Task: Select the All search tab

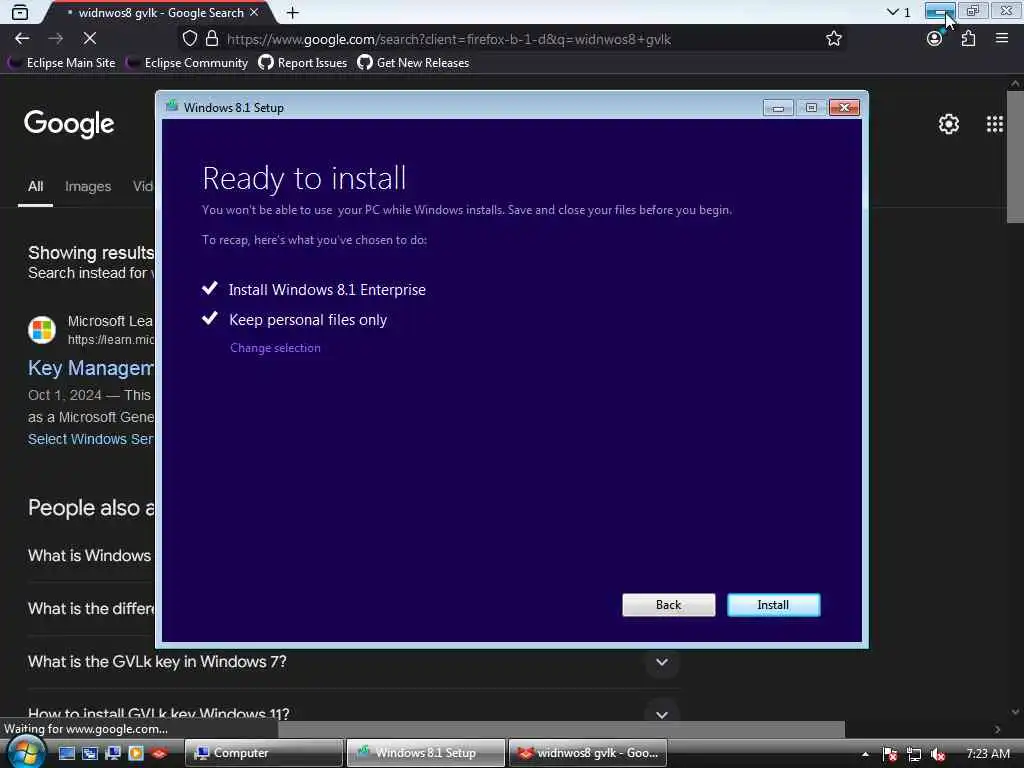Action: click(x=35, y=187)
